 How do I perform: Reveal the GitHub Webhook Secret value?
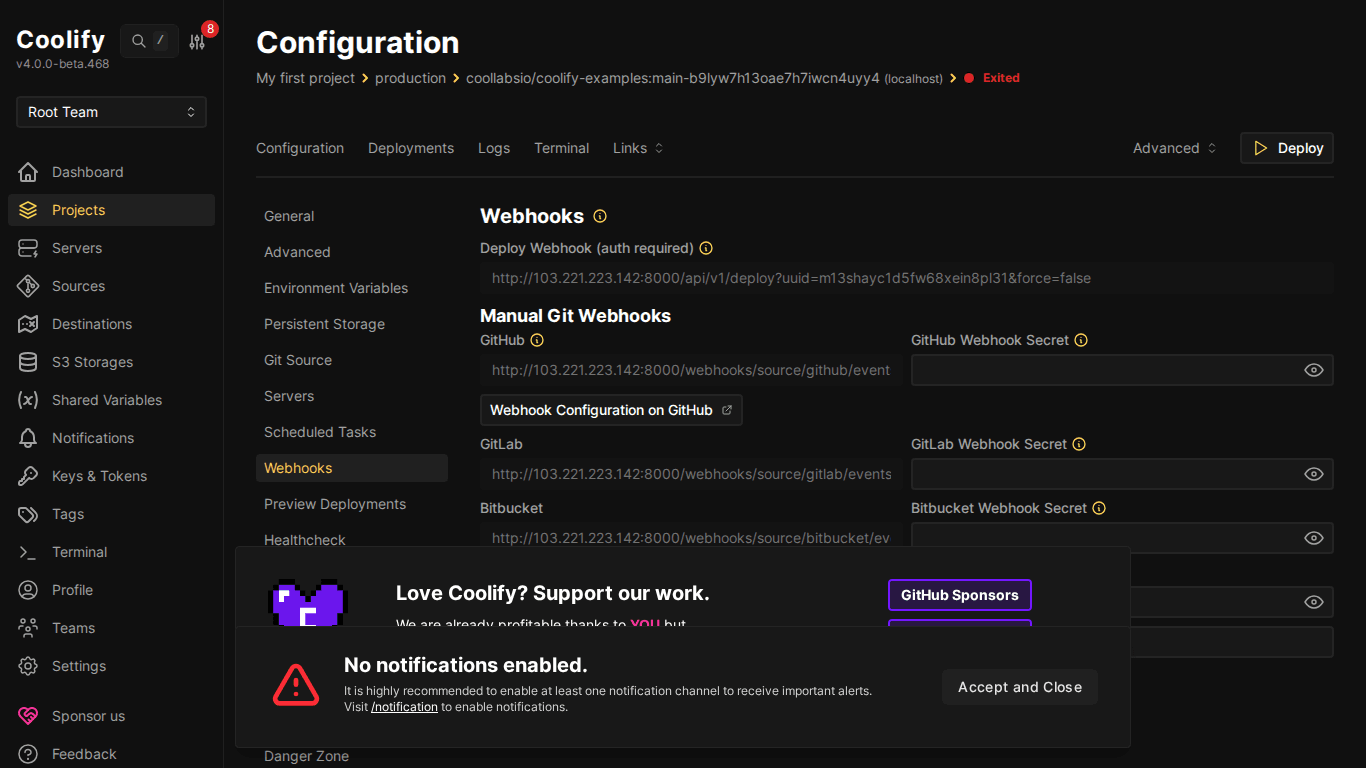pyautogui.click(x=1313, y=370)
